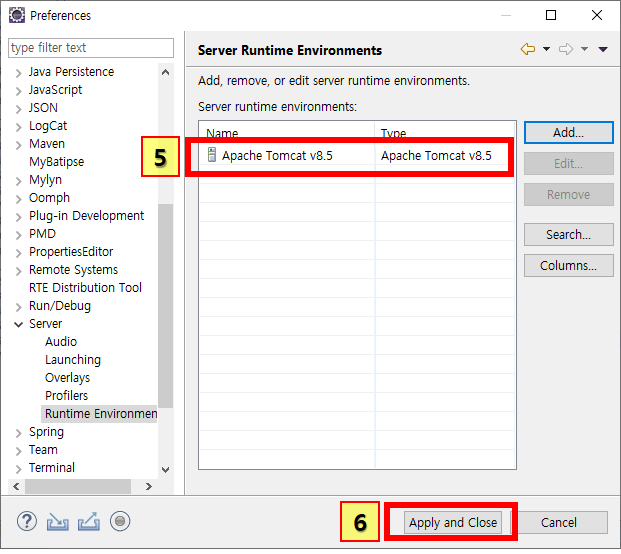
Task: Click the Help question mark icon
Action: click(27, 522)
